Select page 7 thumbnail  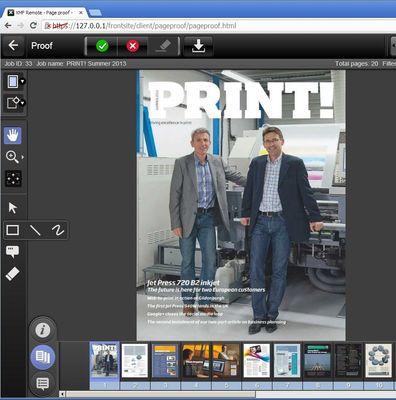[287, 361]
